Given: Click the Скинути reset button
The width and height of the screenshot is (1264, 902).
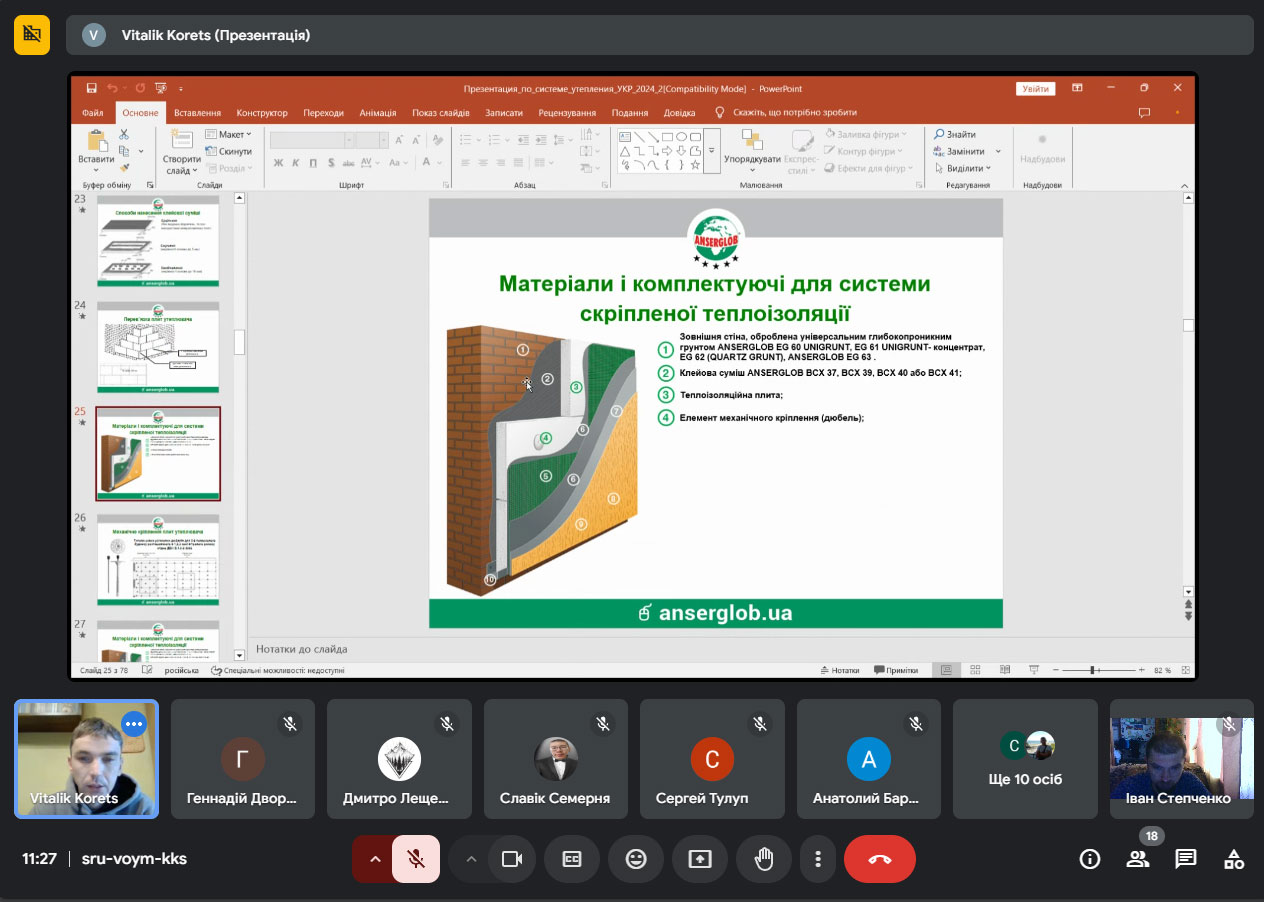Looking at the screenshot, I should (229, 151).
